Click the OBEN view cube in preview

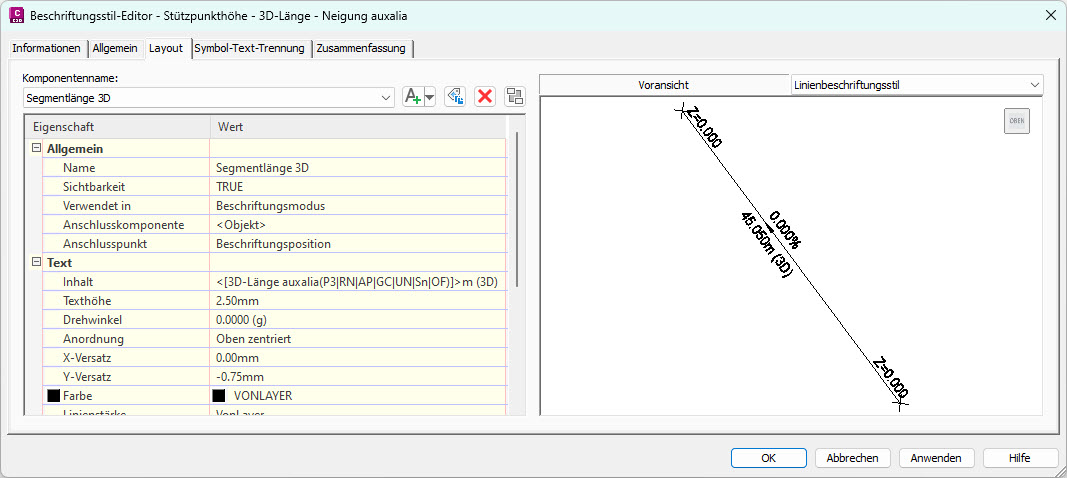pos(1016,121)
